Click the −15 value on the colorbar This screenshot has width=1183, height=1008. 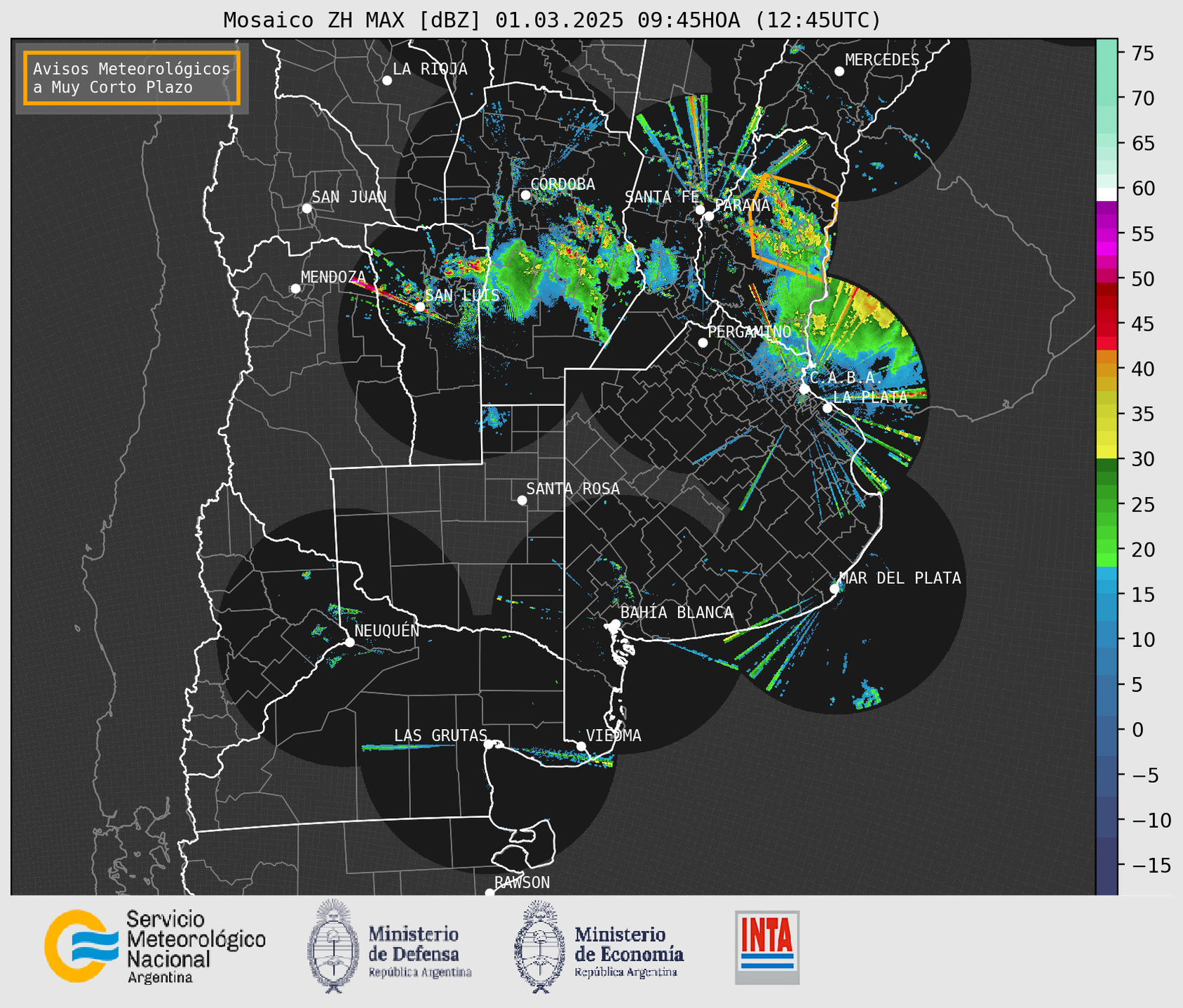tap(1151, 866)
